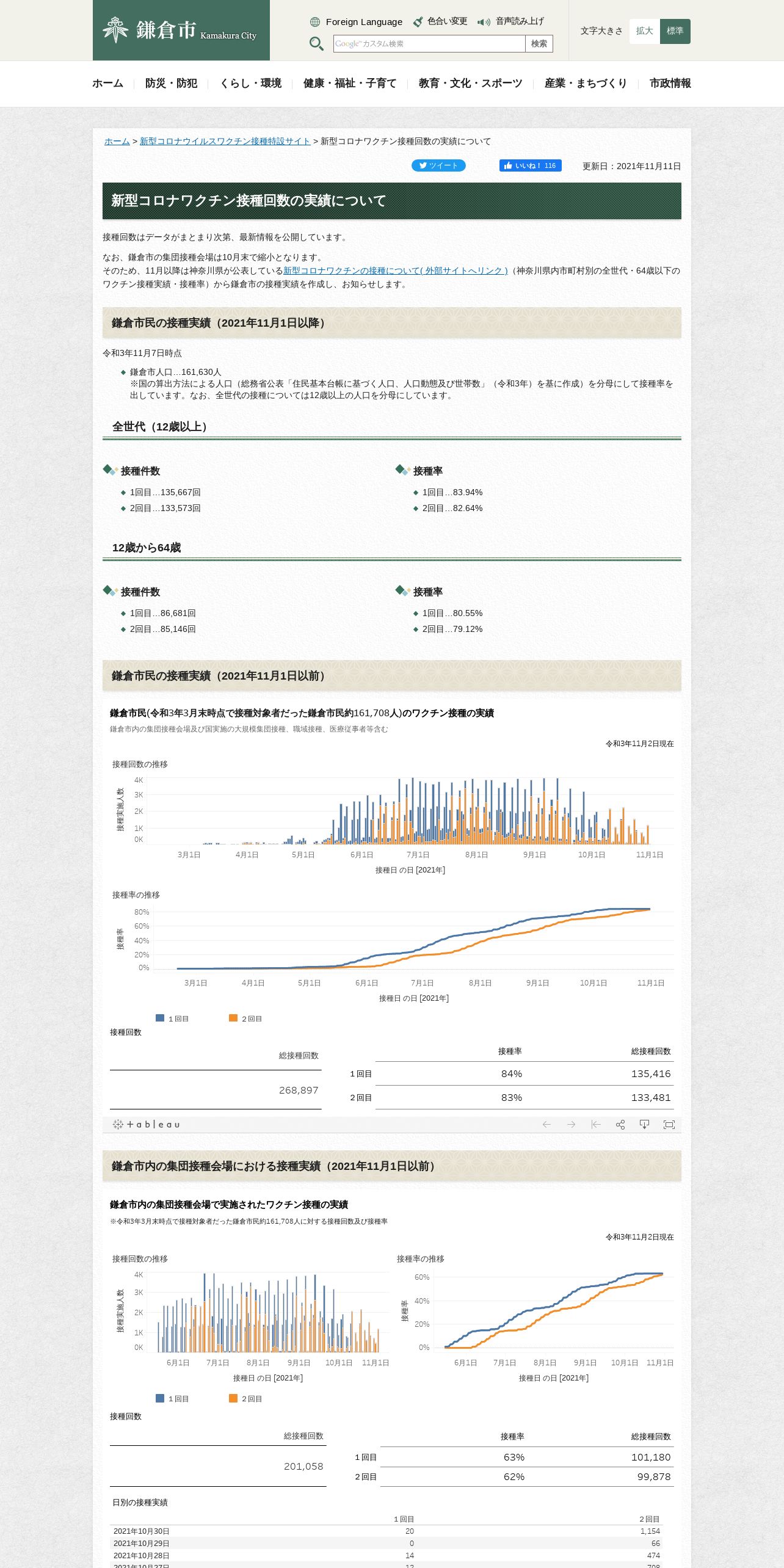Click 色合い変更 color scheme option

[440, 21]
